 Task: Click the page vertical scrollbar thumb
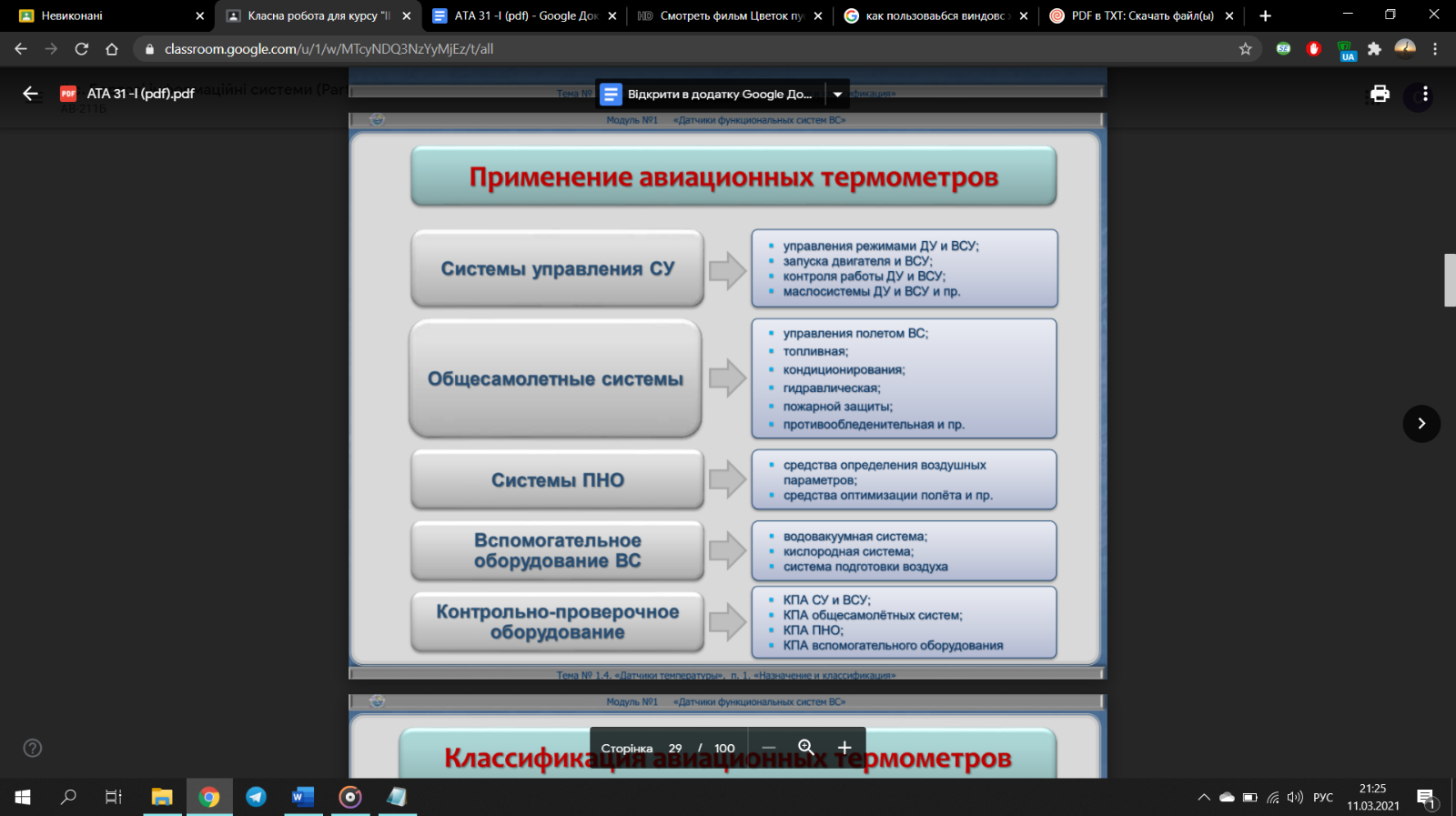pos(1450,280)
